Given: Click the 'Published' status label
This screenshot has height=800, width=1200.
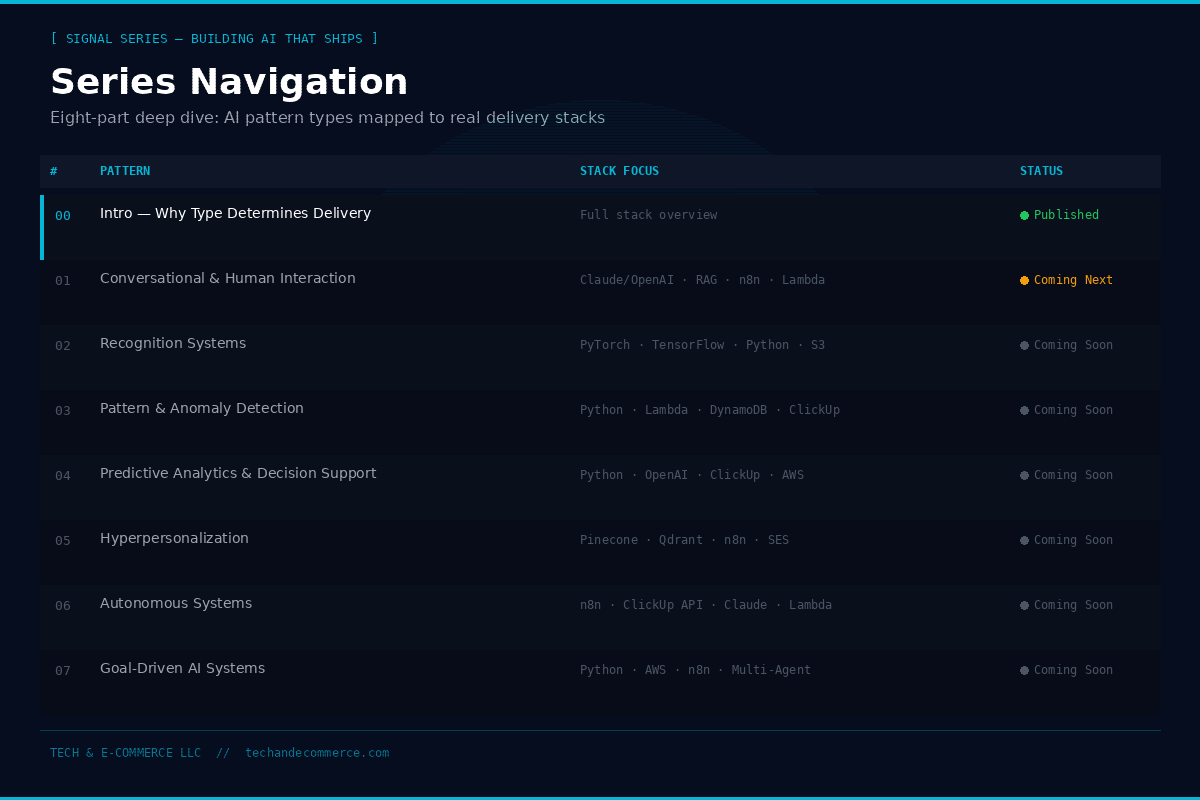Looking at the screenshot, I should click(1066, 215).
